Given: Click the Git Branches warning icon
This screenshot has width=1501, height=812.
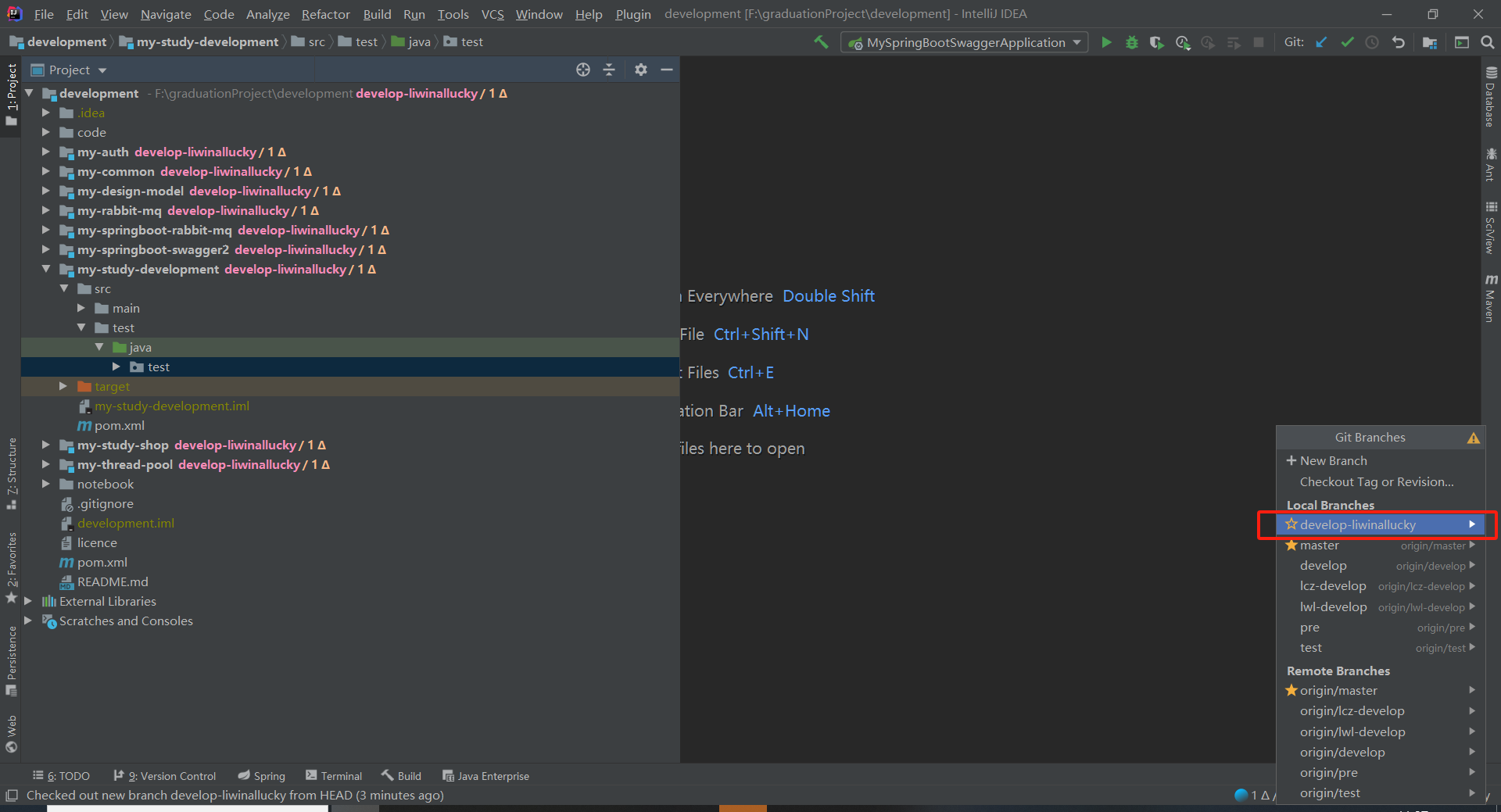Looking at the screenshot, I should tap(1474, 438).
